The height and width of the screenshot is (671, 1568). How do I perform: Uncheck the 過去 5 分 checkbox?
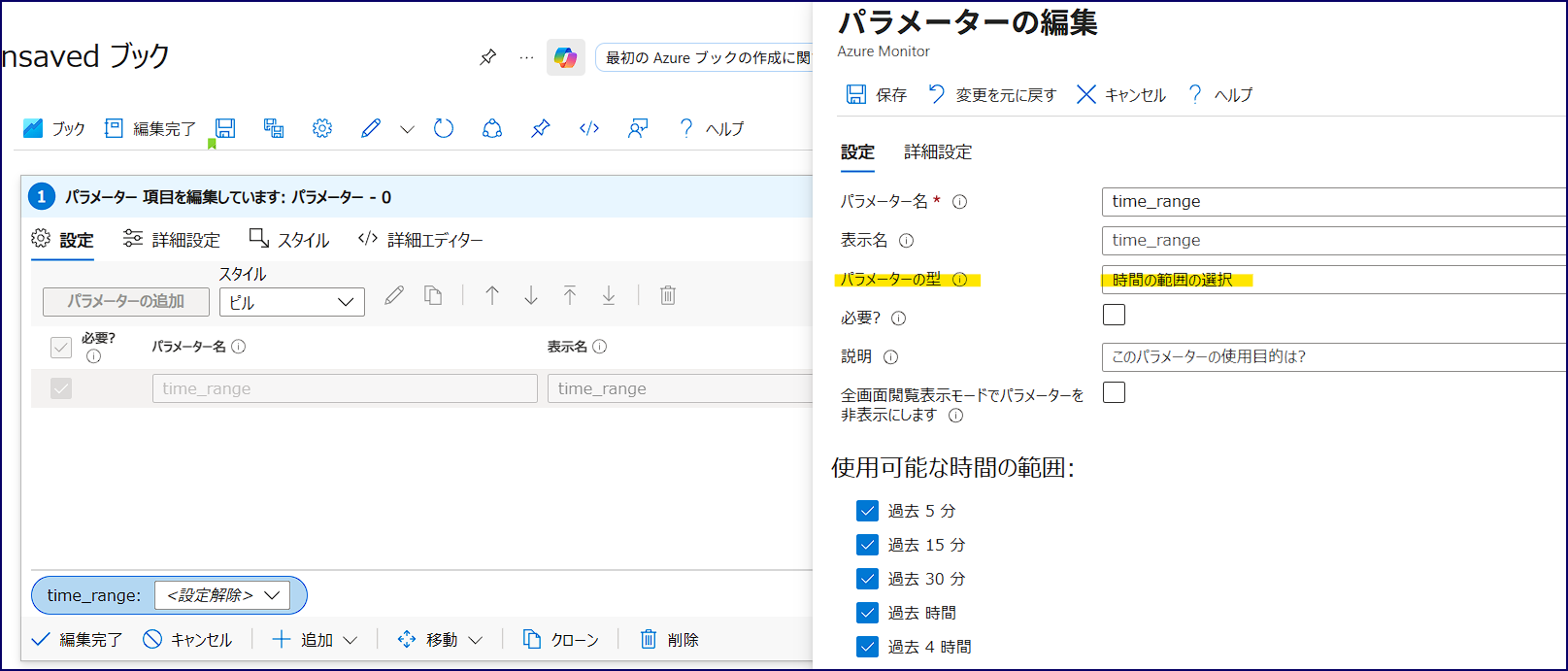pyautogui.click(x=867, y=511)
